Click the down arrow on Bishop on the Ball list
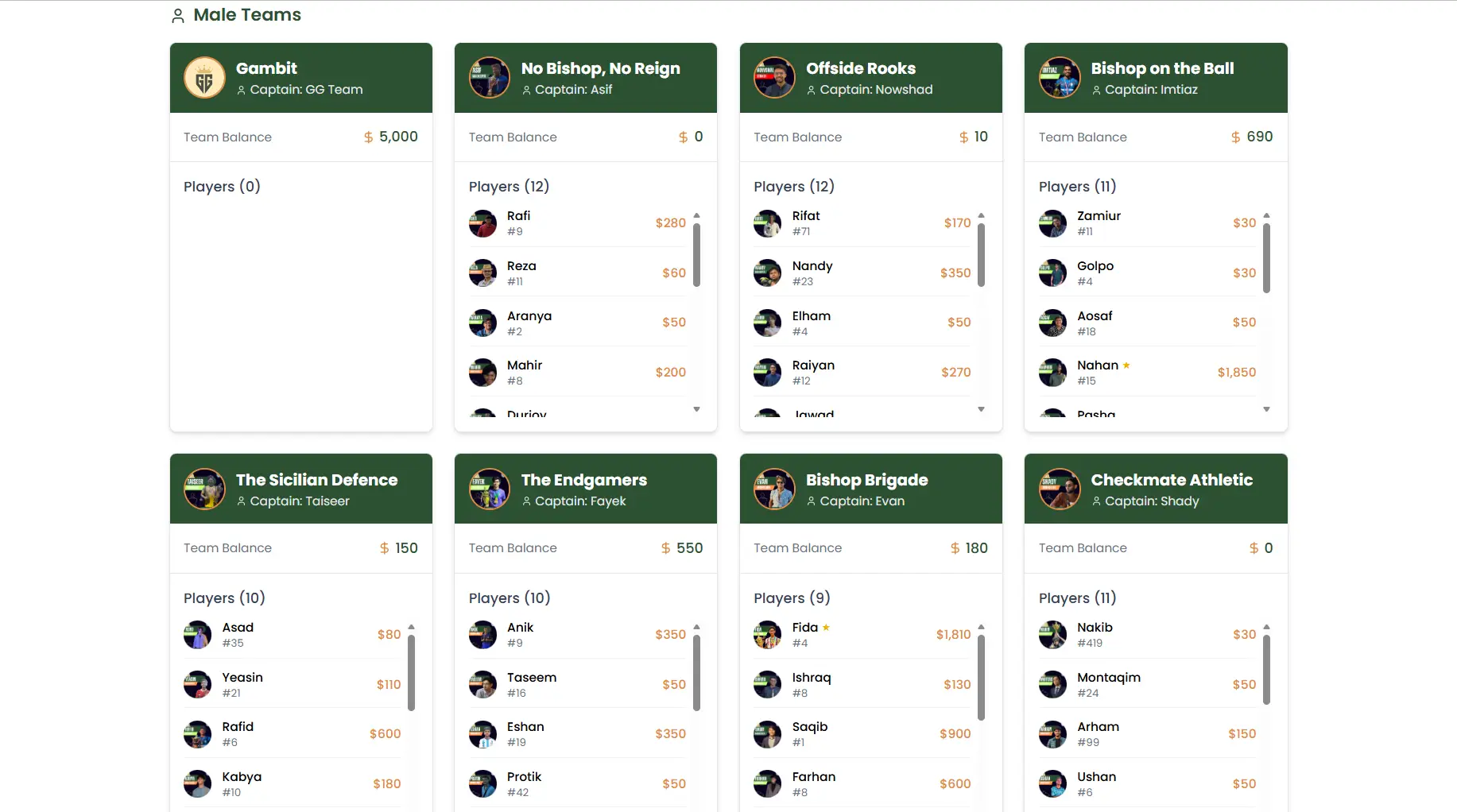 (x=1266, y=409)
